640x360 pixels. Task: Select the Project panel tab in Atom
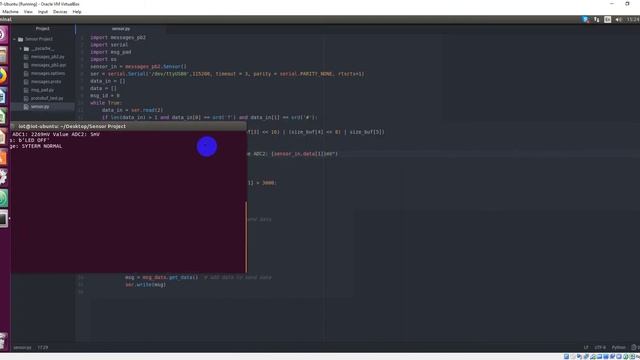43,29
